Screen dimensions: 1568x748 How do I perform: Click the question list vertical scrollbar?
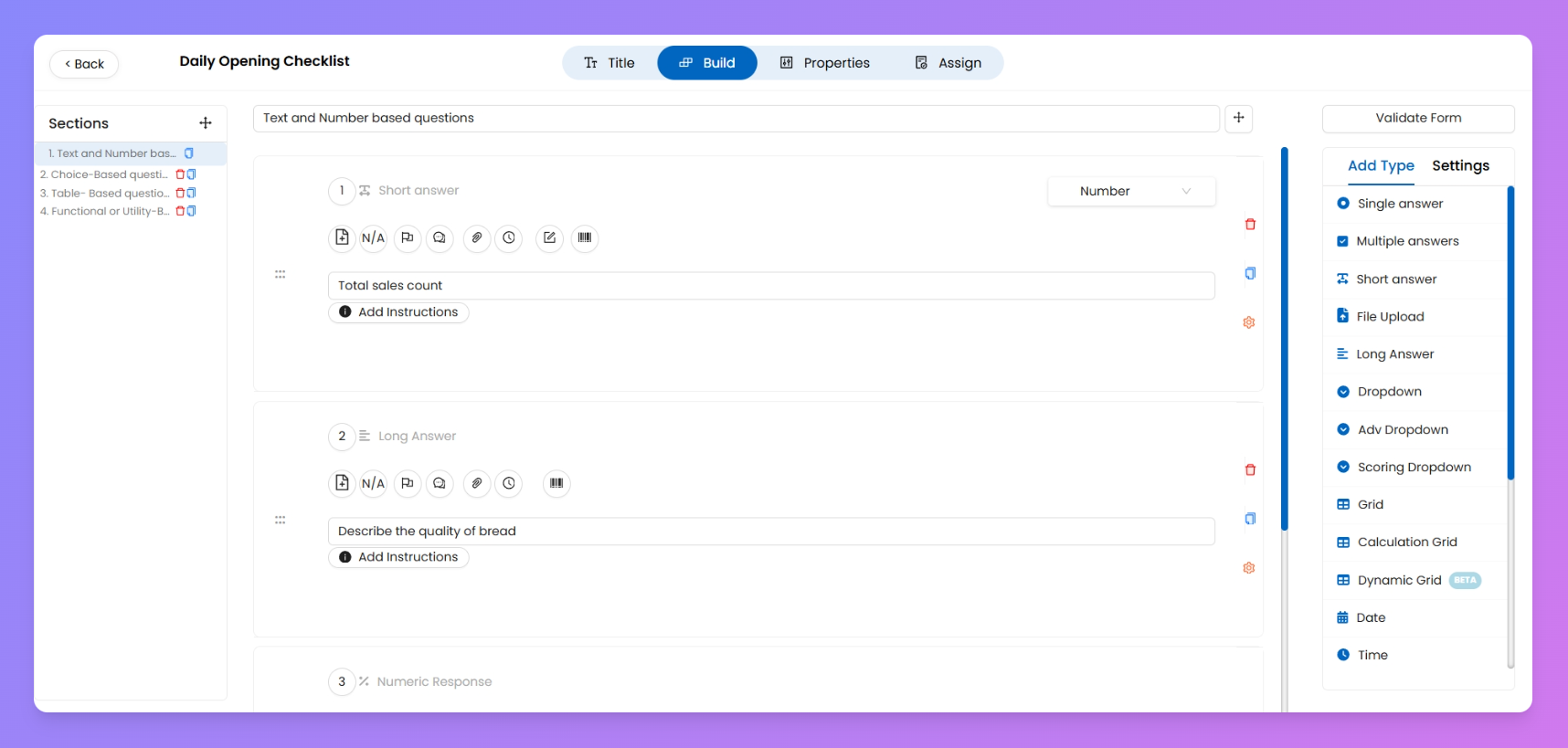[x=1285, y=338]
